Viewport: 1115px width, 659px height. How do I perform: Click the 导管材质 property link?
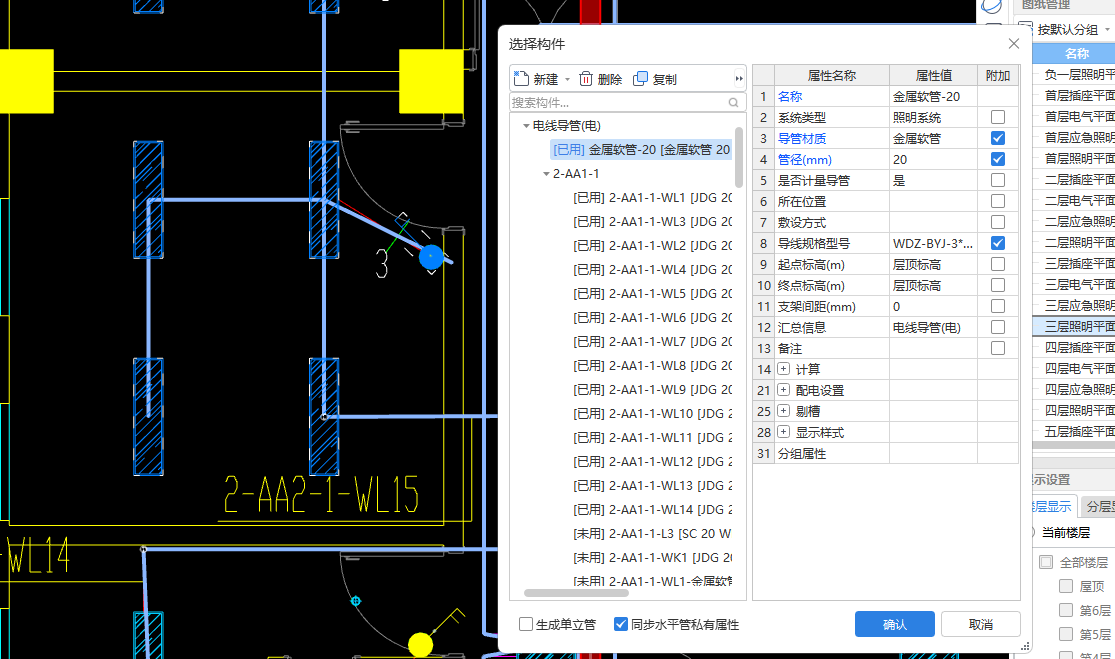coord(801,139)
